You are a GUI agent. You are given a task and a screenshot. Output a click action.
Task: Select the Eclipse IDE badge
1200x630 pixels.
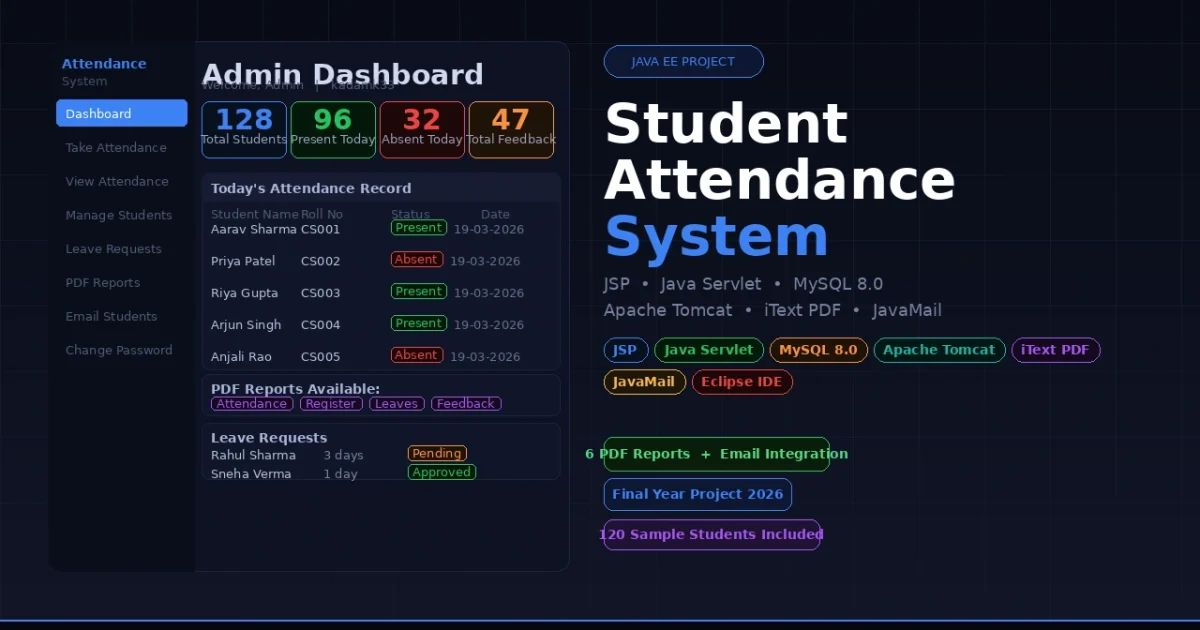[742, 382]
